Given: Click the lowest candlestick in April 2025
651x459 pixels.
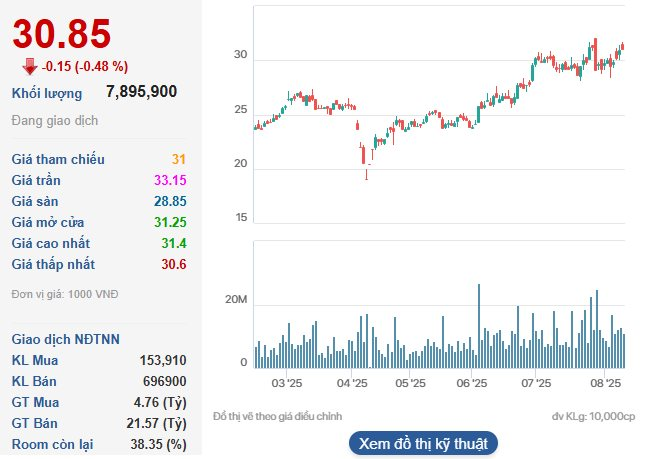Looking at the screenshot, I should [366, 172].
